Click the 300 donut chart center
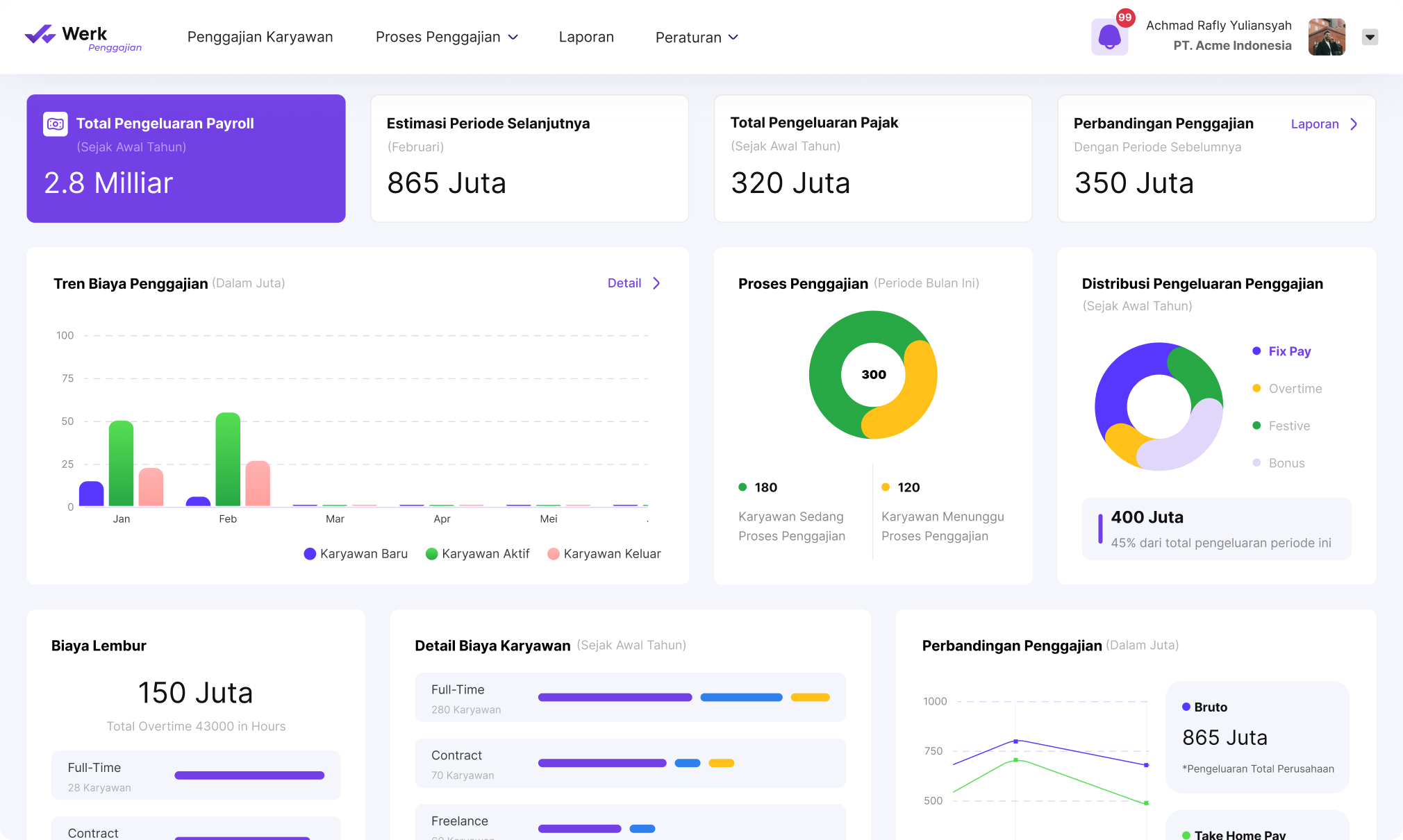The height and width of the screenshot is (840, 1403). tap(874, 375)
